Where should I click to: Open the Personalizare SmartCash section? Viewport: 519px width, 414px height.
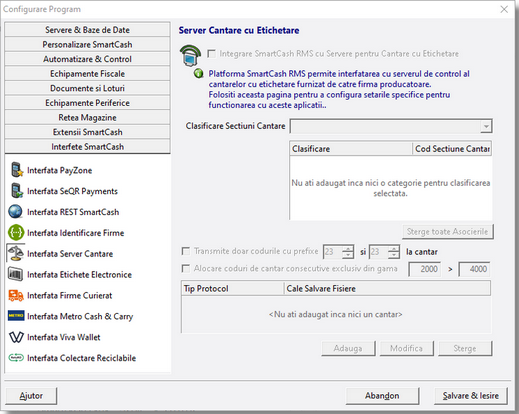pyautogui.click(x=87, y=44)
